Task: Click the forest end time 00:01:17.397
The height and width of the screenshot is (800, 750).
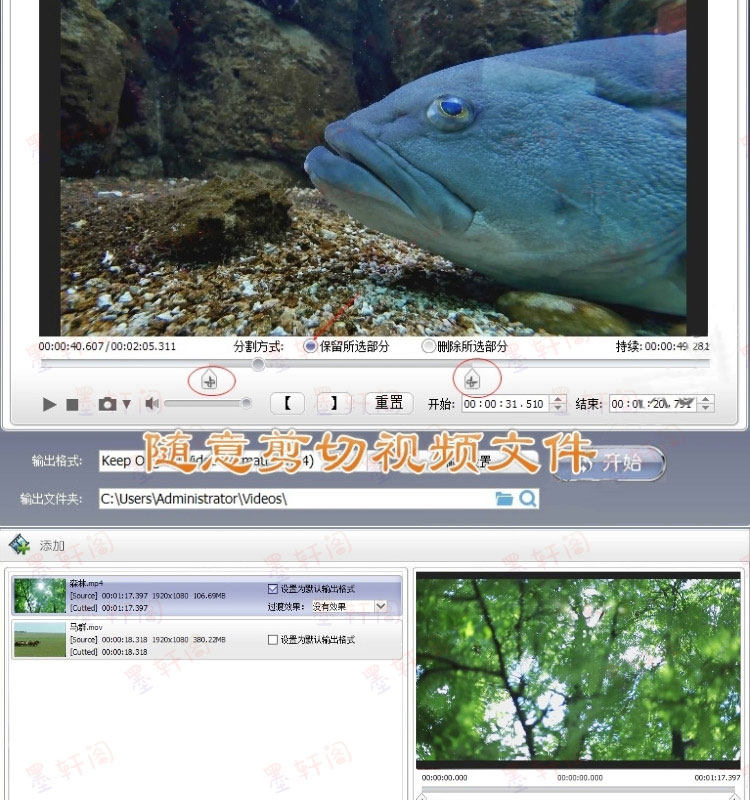Action: pos(717,778)
